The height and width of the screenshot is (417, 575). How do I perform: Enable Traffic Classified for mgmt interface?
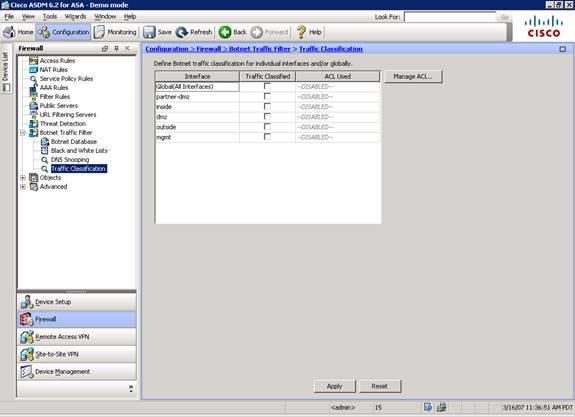267,137
